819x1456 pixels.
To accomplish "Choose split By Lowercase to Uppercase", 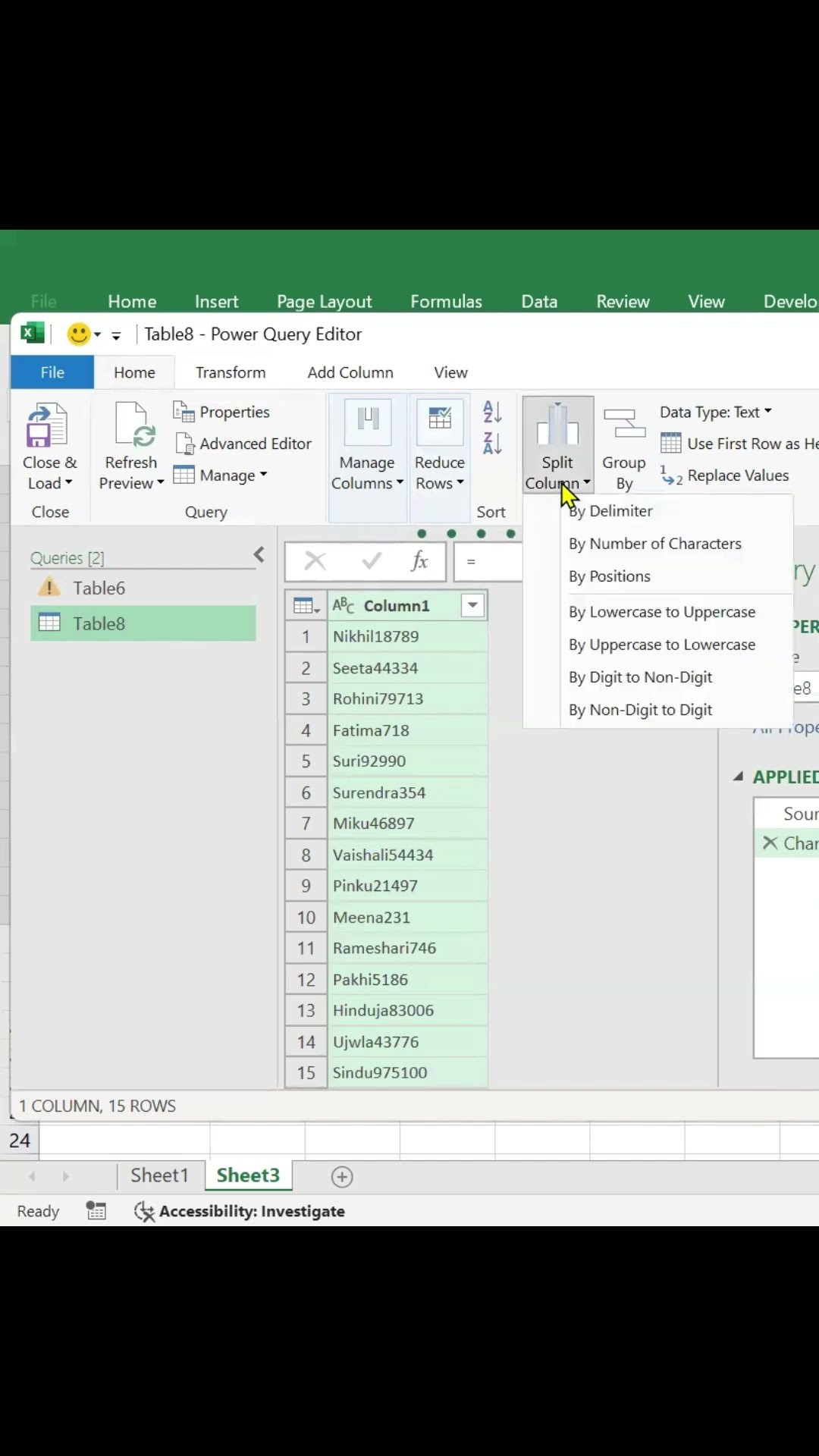I will [x=662, y=612].
